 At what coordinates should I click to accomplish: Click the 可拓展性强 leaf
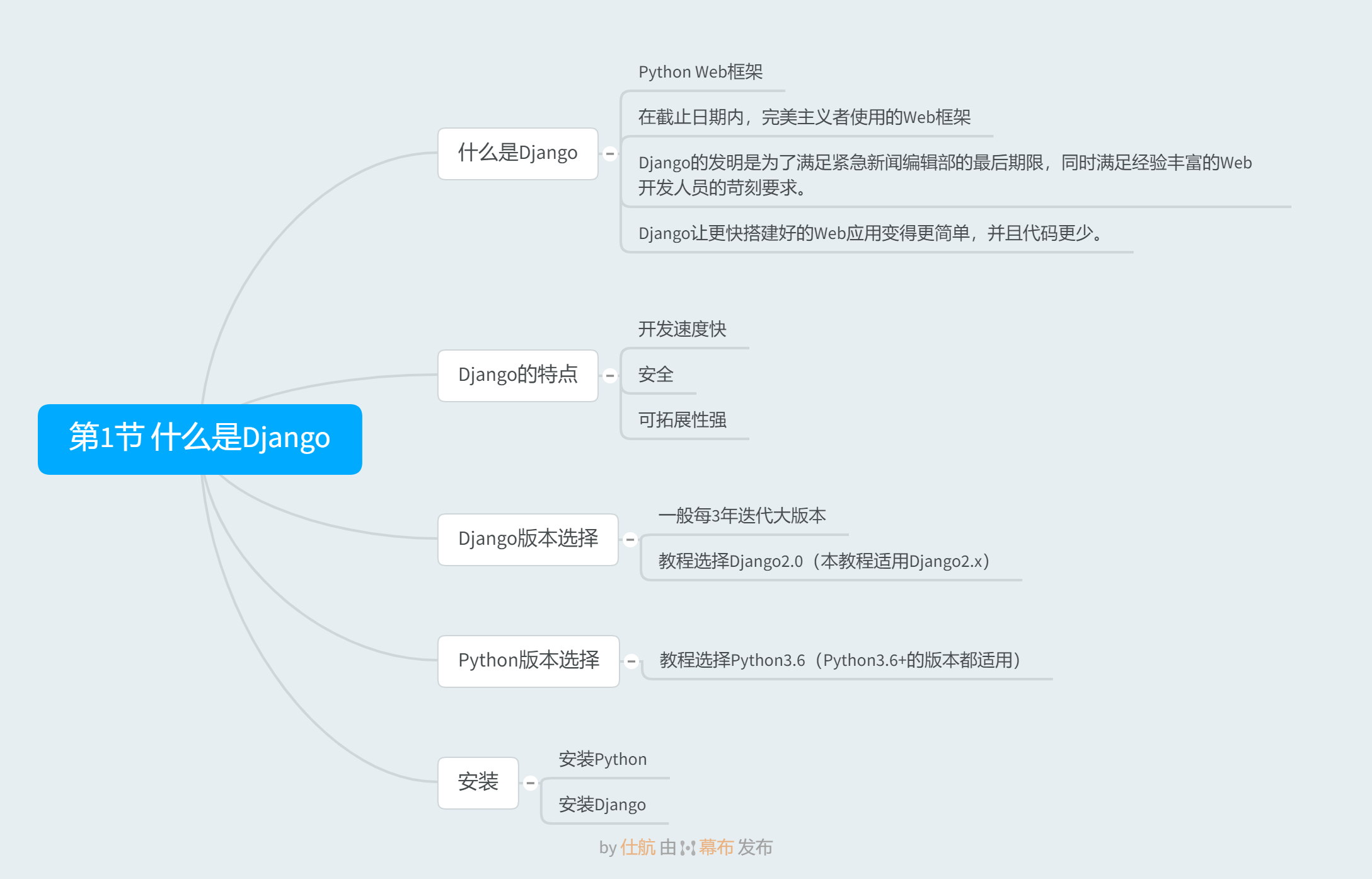point(682,420)
